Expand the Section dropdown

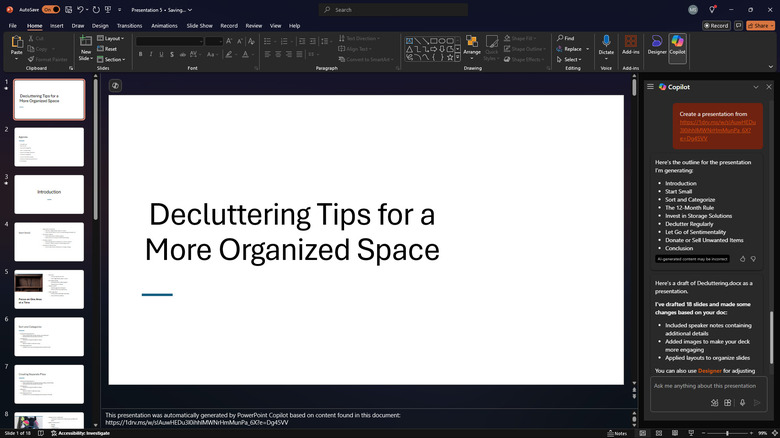pyautogui.click(x=113, y=59)
